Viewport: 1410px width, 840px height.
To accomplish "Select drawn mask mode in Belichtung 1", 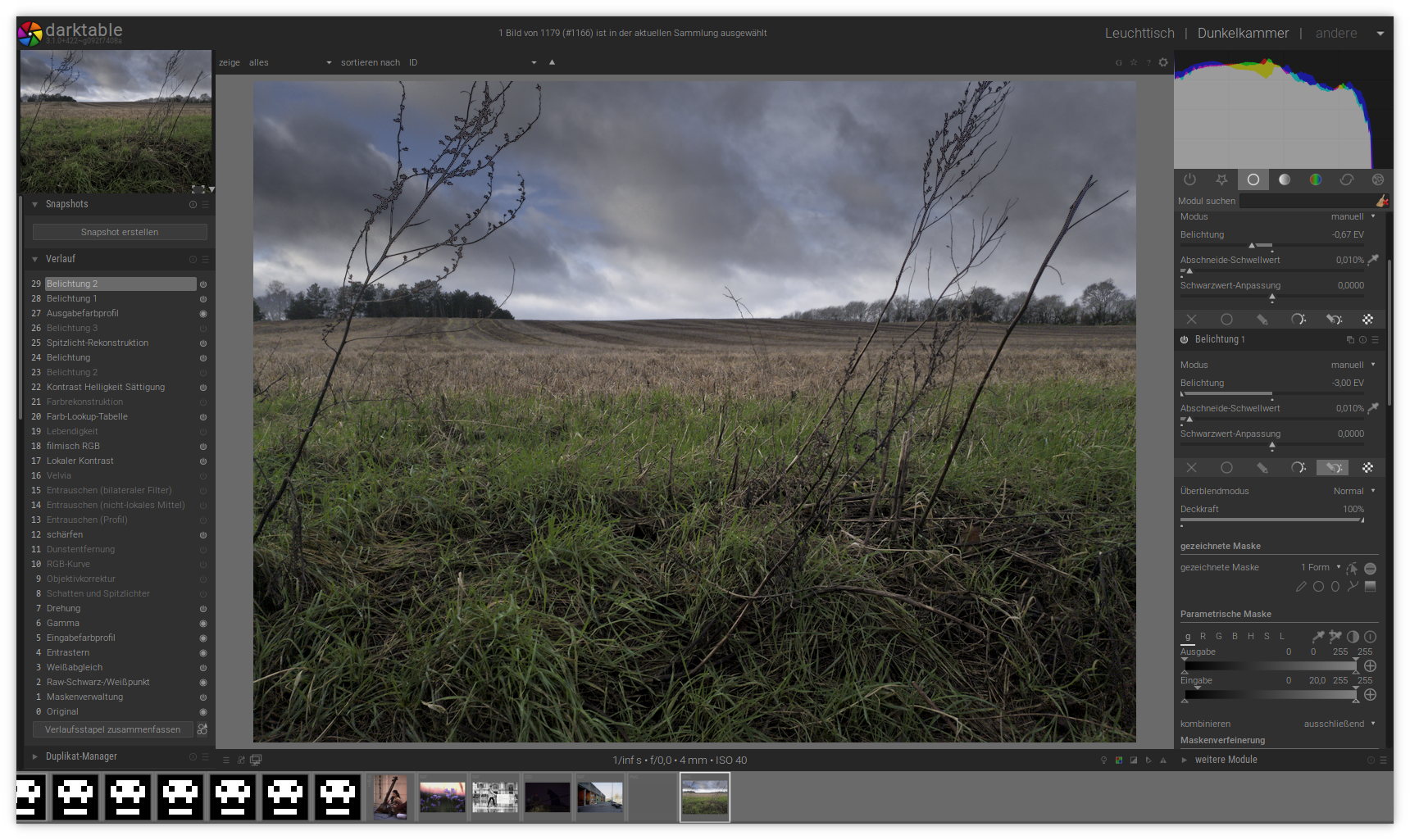I will (1262, 468).
